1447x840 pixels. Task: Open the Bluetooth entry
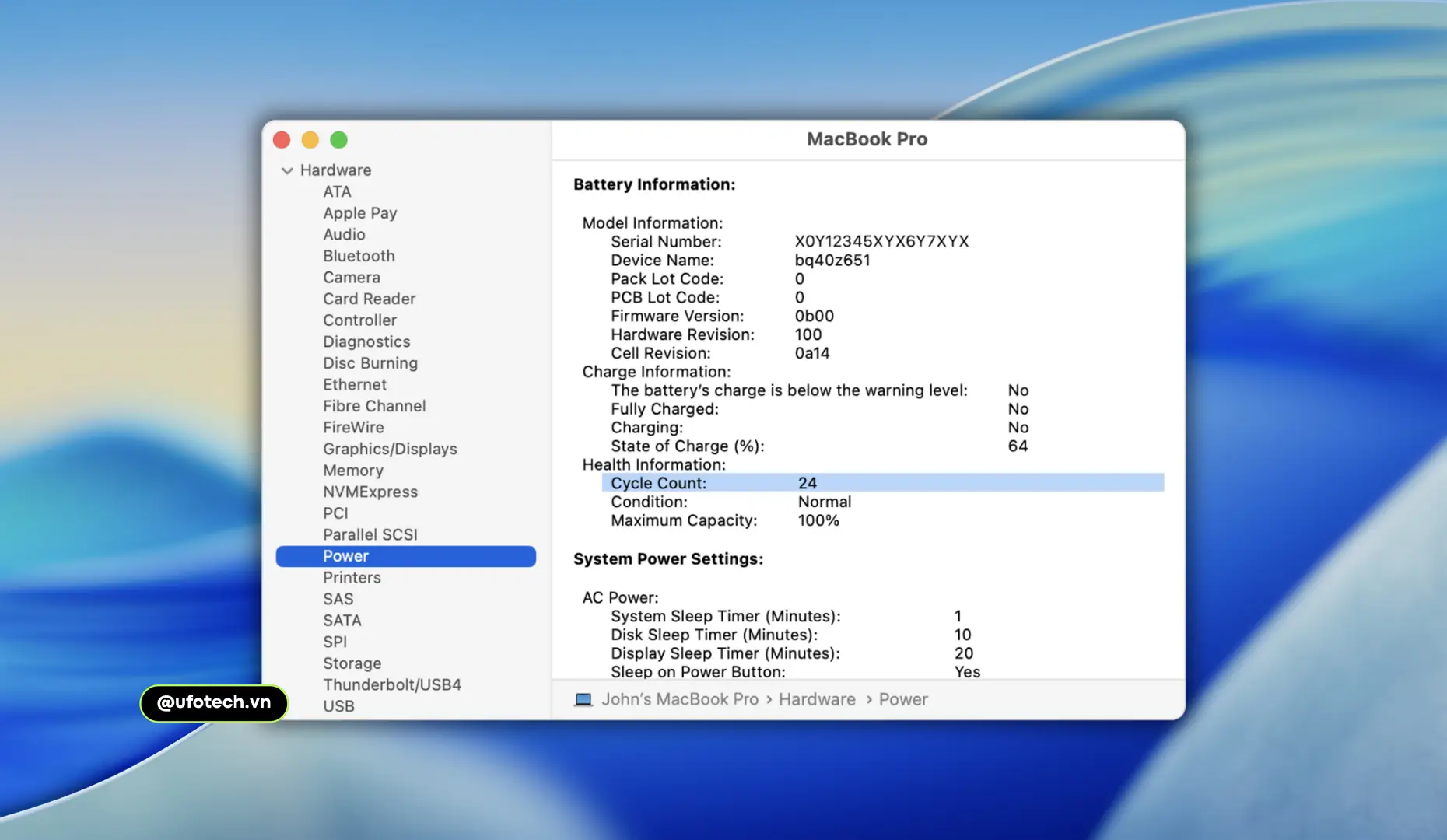359,256
